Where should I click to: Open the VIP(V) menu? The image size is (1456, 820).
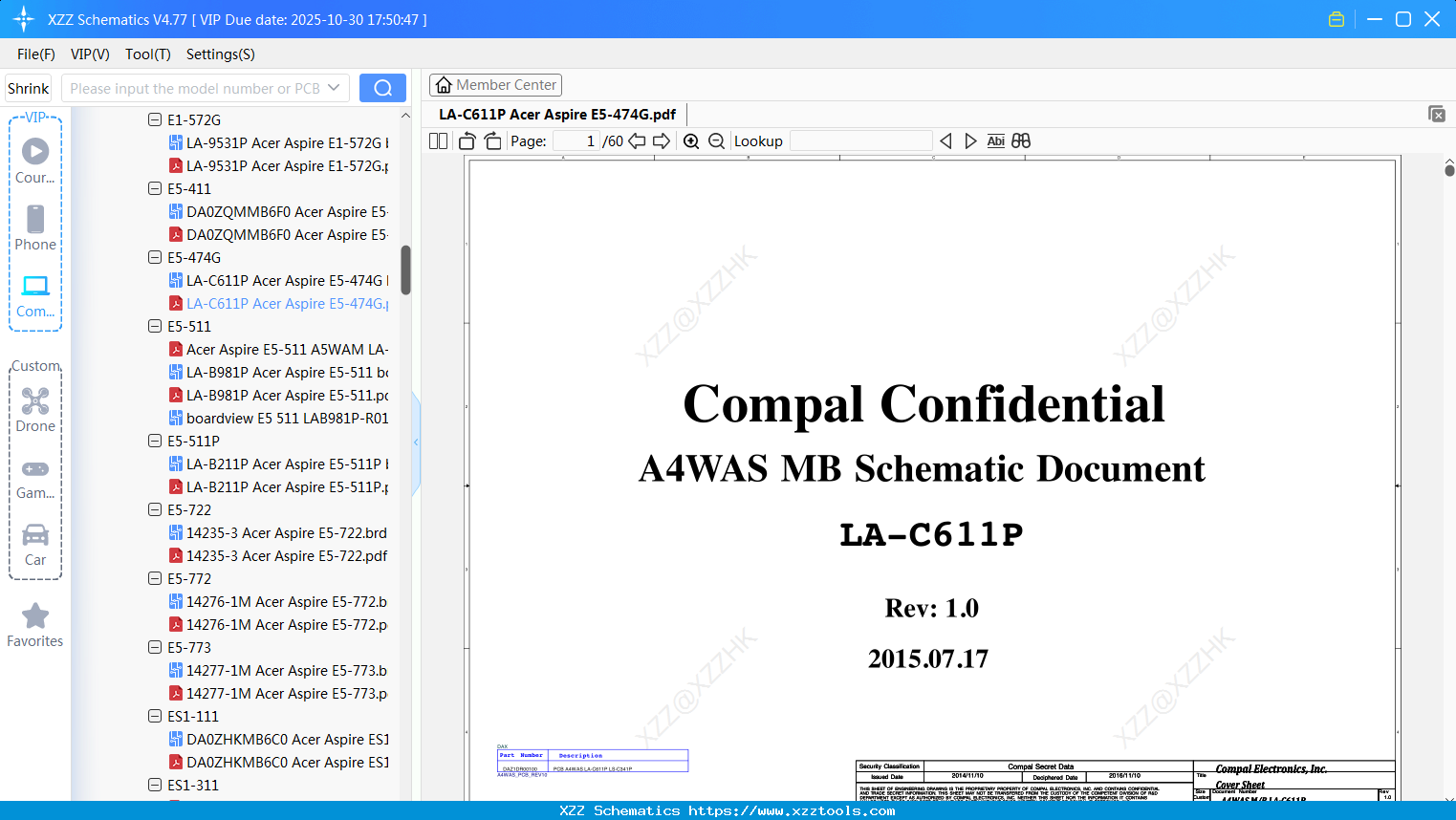click(90, 54)
